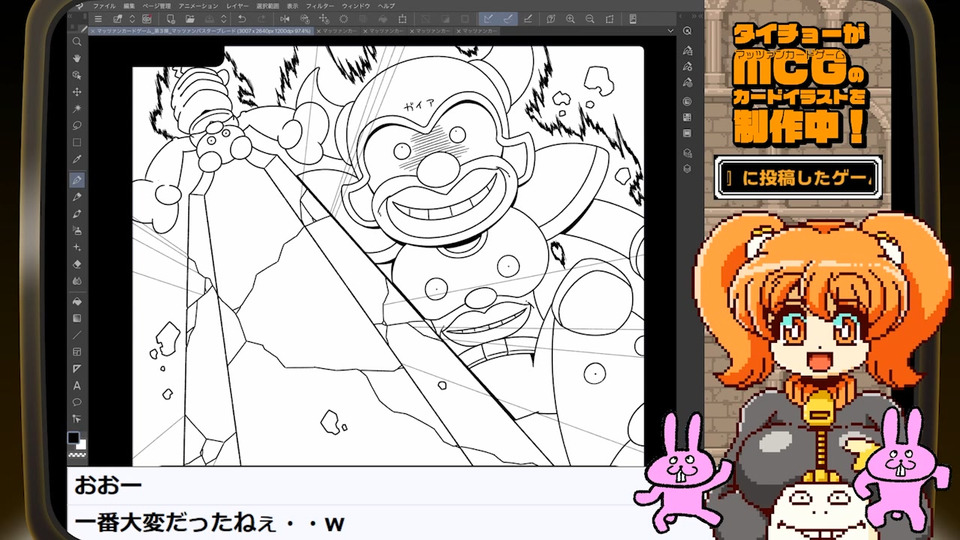This screenshot has width=960, height=540.
Task: Click the up-down stepper beside the open-folder icon
Action: (x=223, y=19)
